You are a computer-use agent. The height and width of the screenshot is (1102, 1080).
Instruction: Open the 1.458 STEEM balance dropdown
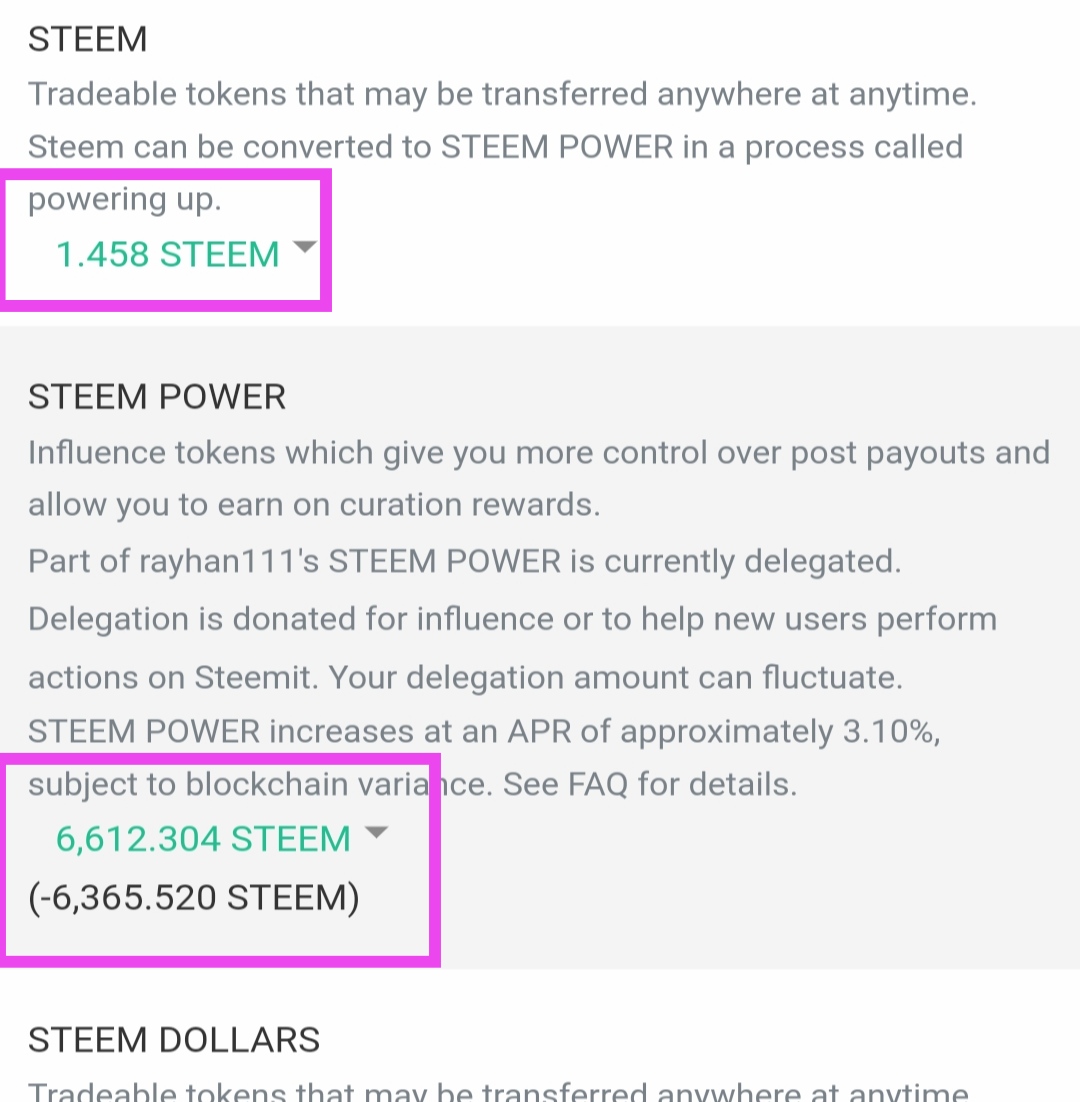click(x=168, y=254)
